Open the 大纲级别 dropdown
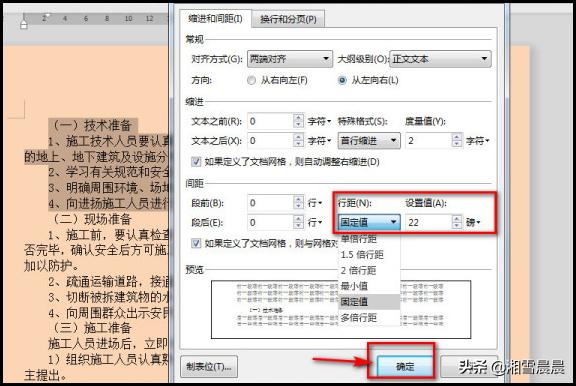Image resolution: width=576 pixels, height=386 pixels. point(440,59)
